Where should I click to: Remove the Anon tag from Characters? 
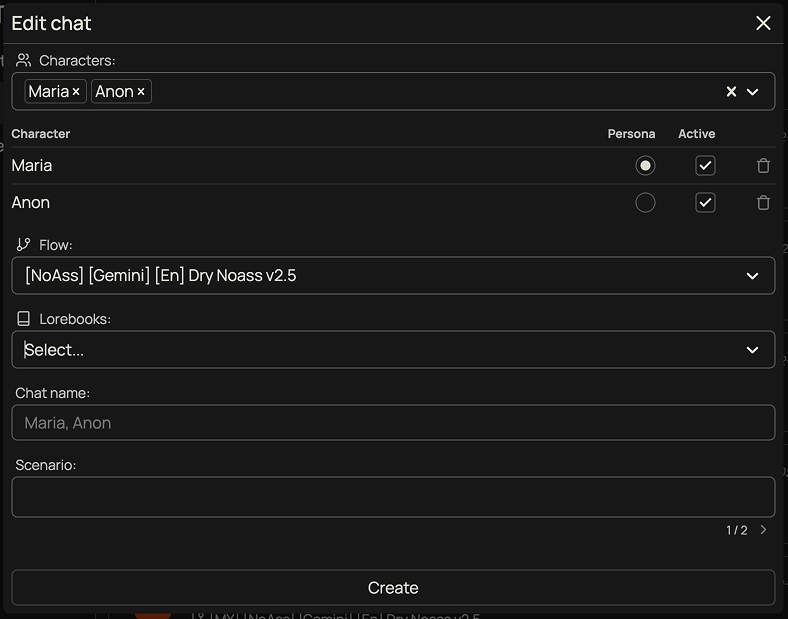[x=141, y=92]
